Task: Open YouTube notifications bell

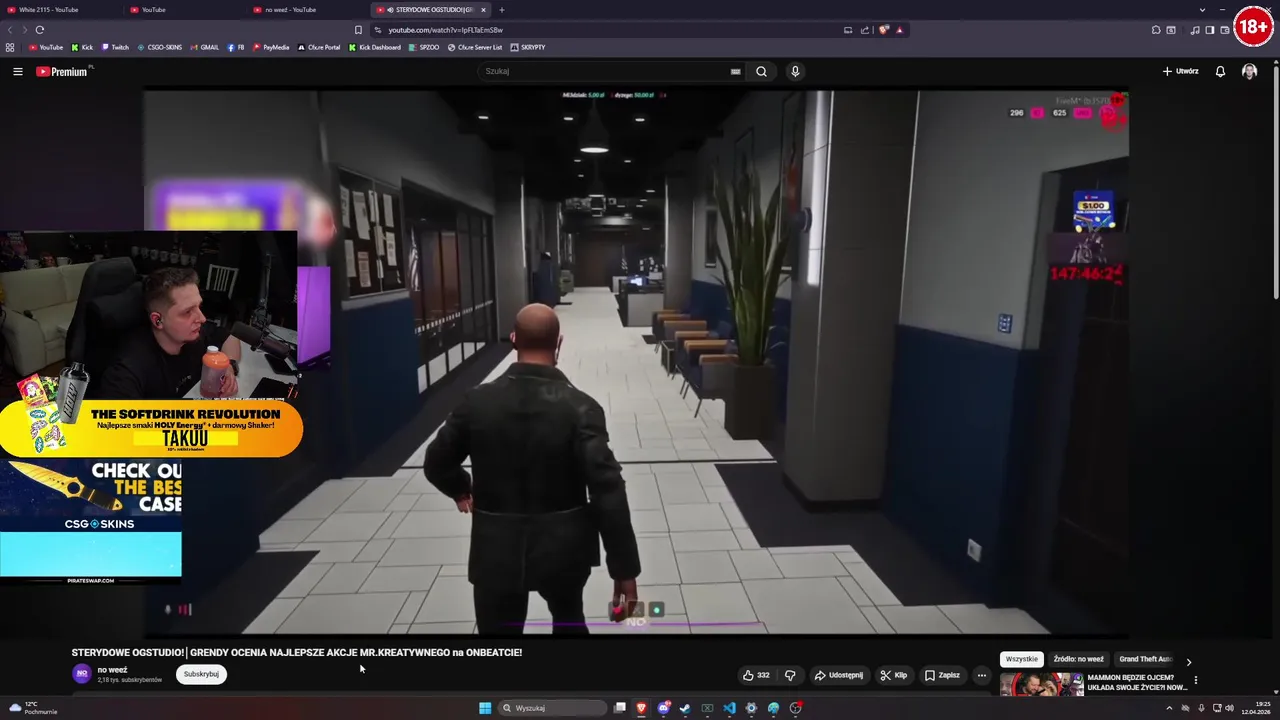Action: pos(1220,71)
